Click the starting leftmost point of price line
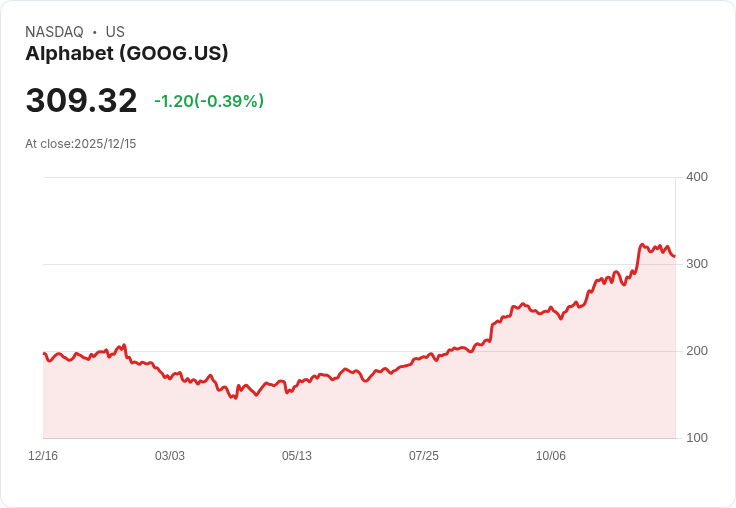 44,353
